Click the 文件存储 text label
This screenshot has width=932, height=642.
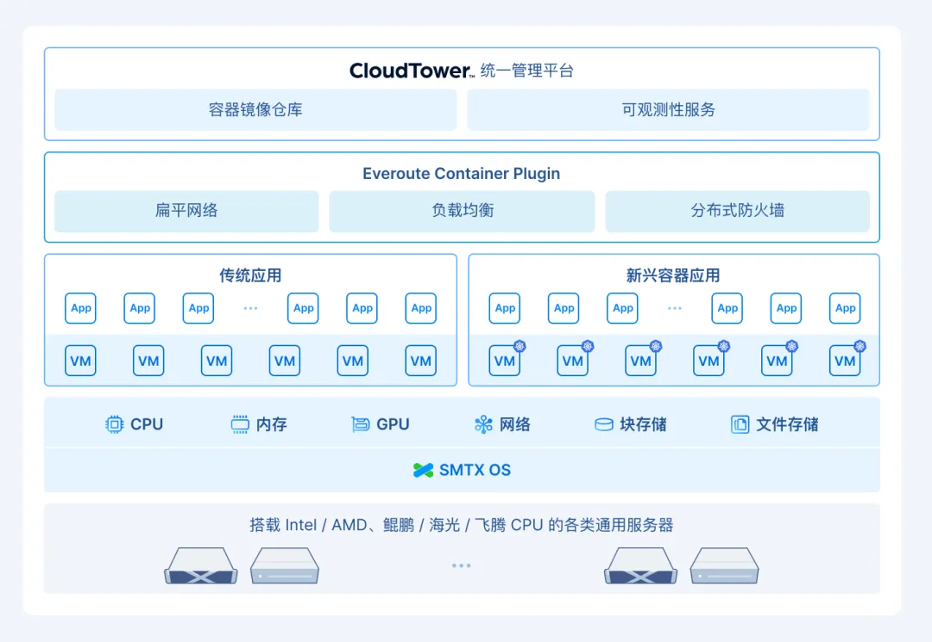[x=787, y=424]
